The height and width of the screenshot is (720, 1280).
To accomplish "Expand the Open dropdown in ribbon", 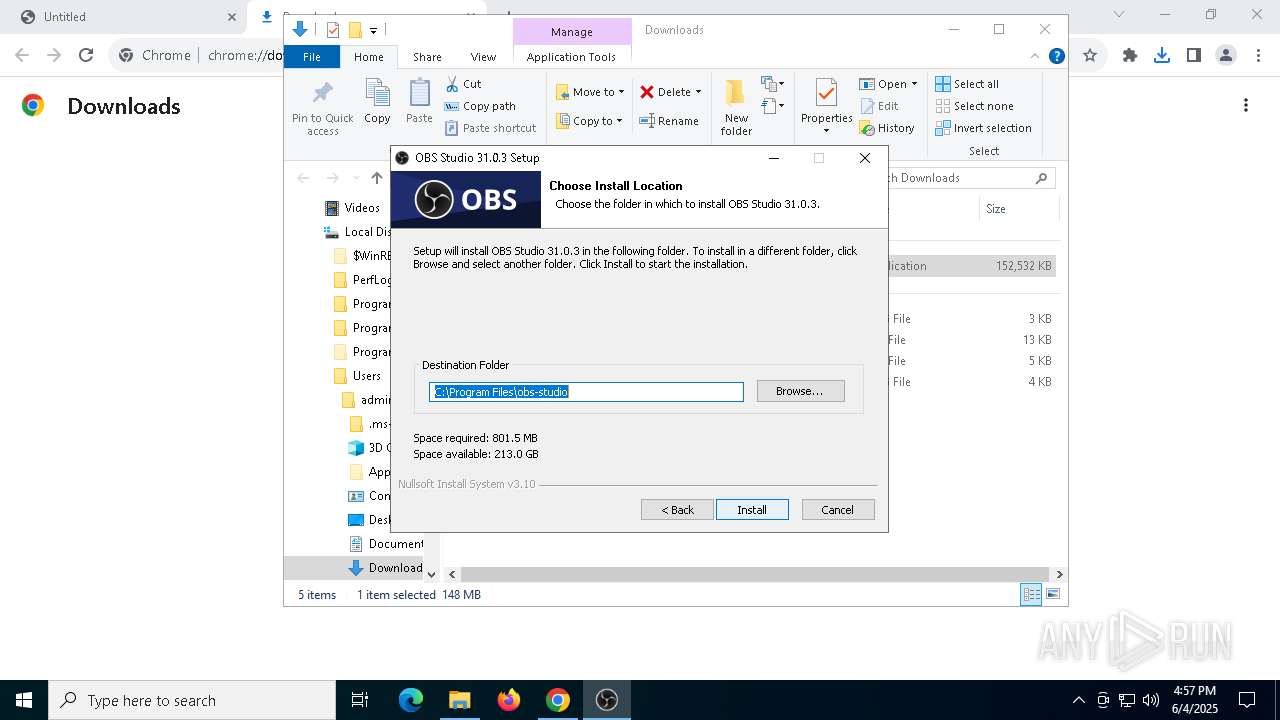I will [914, 84].
